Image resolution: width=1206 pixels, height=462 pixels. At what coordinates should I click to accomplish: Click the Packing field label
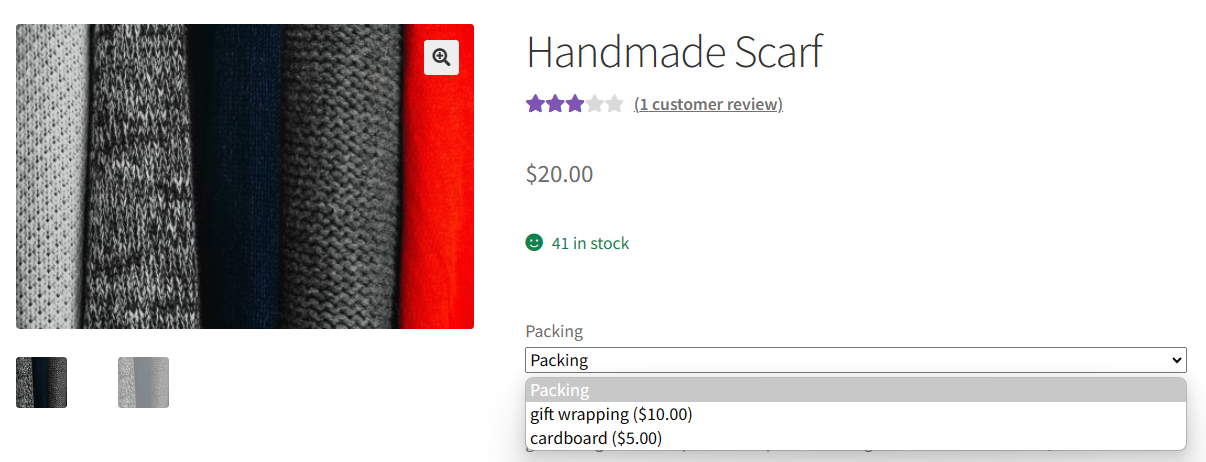coord(554,331)
